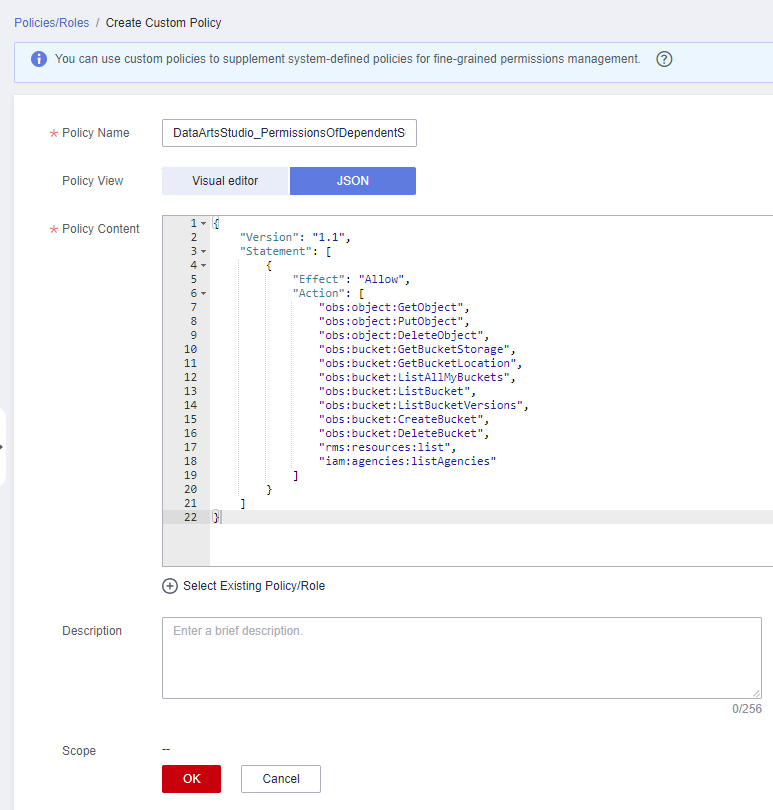
Task: Click the "obs:bucket:ListBucket" line 13
Action: pyautogui.click(x=397, y=391)
